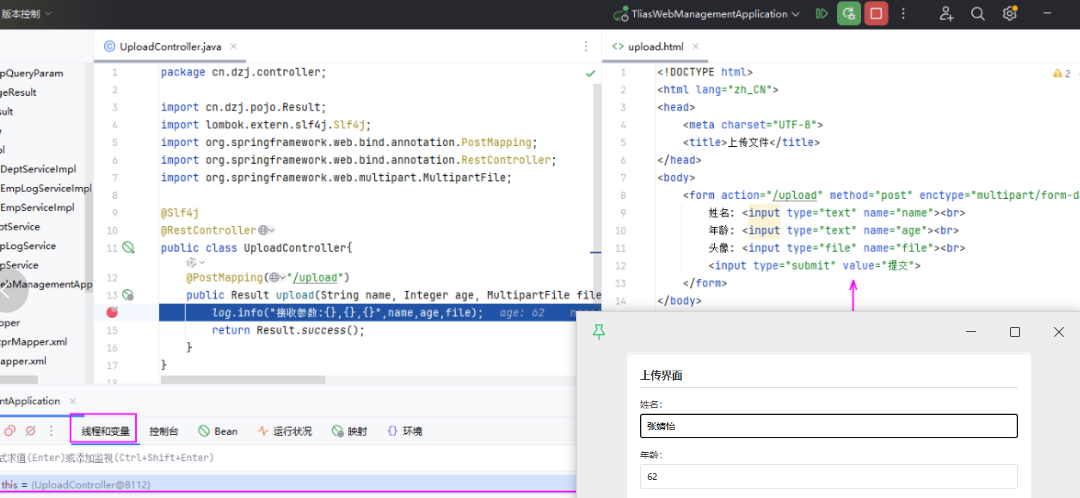Open the search everywhere magnifier
The image size is (1080, 498).
(x=978, y=14)
